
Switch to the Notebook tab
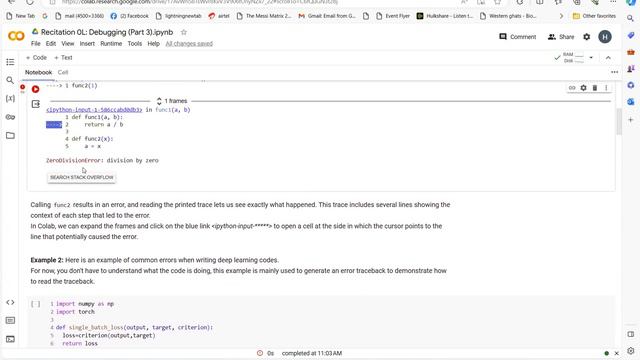pyautogui.click(x=38, y=72)
